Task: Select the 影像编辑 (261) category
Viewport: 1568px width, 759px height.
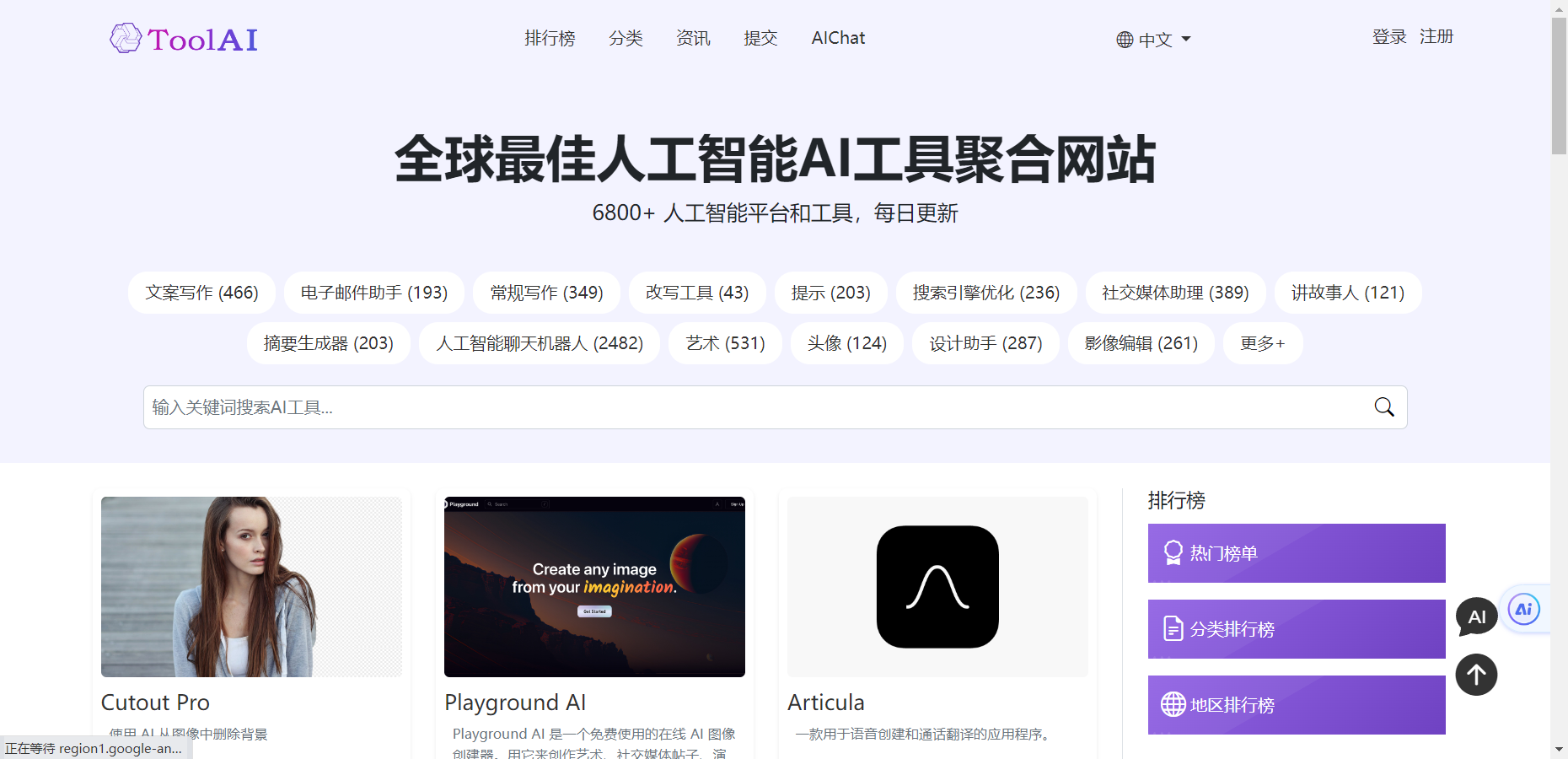Action: point(1141,343)
